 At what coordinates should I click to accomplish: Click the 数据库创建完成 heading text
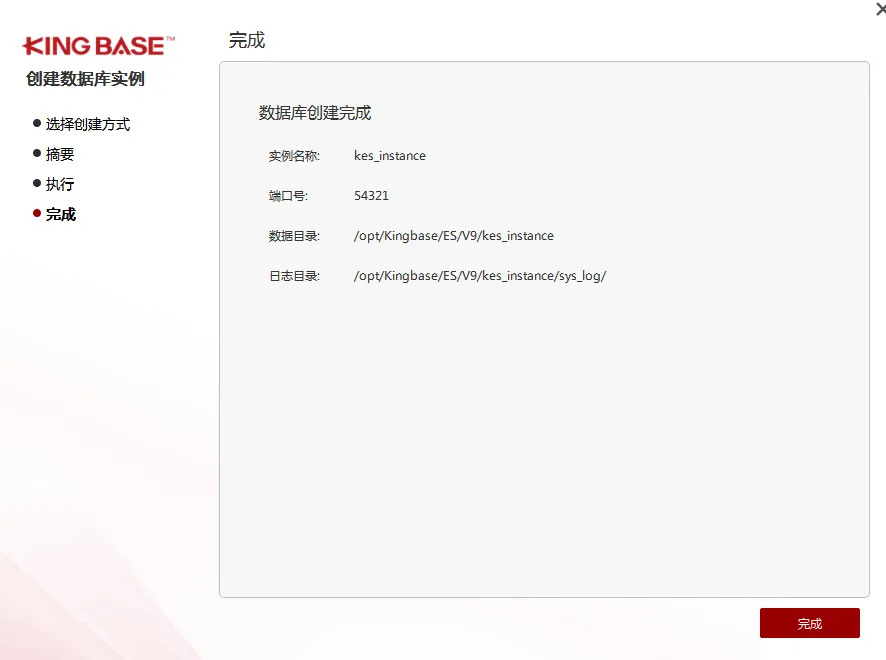[x=315, y=113]
